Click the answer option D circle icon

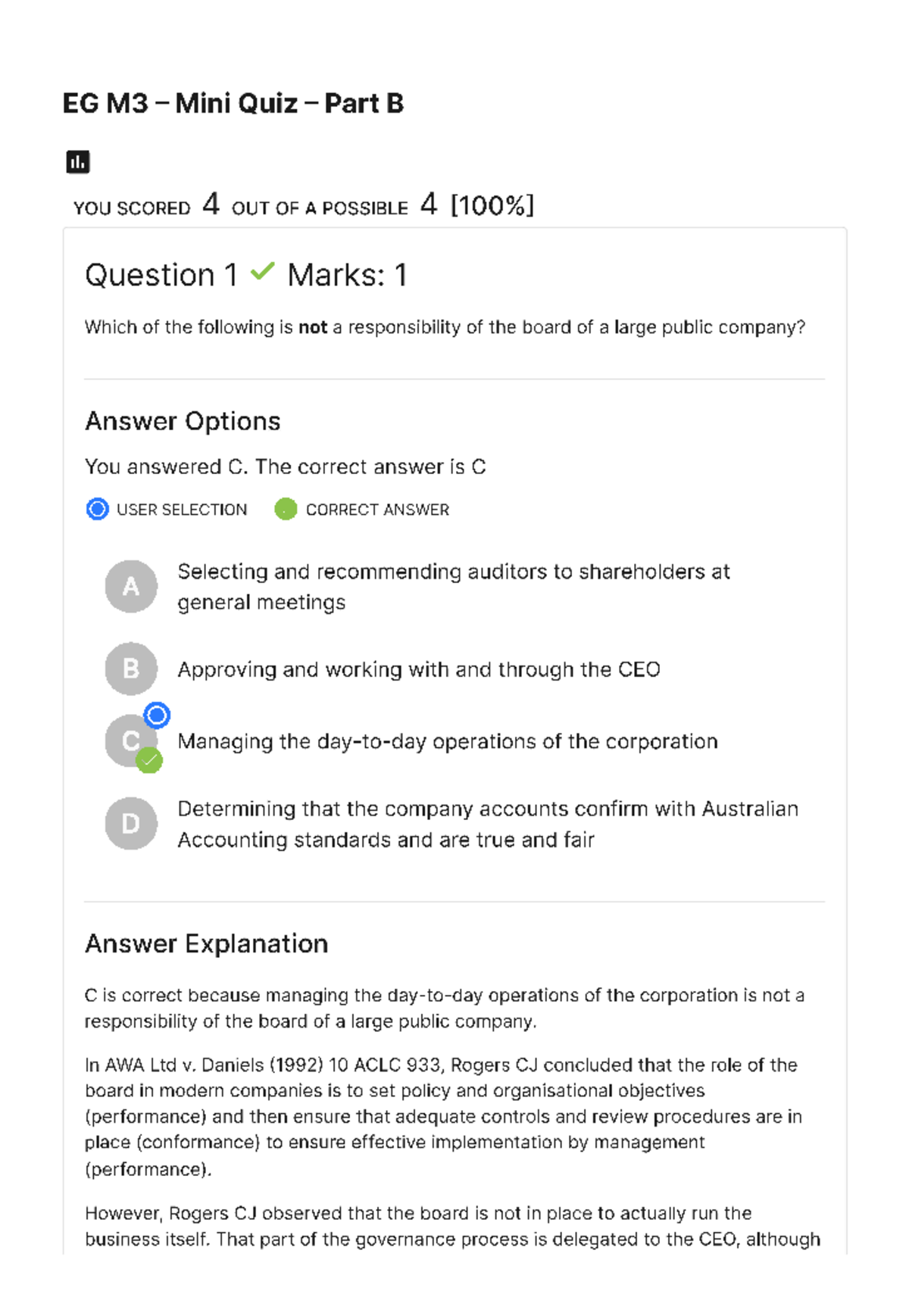click(x=130, y=822)
